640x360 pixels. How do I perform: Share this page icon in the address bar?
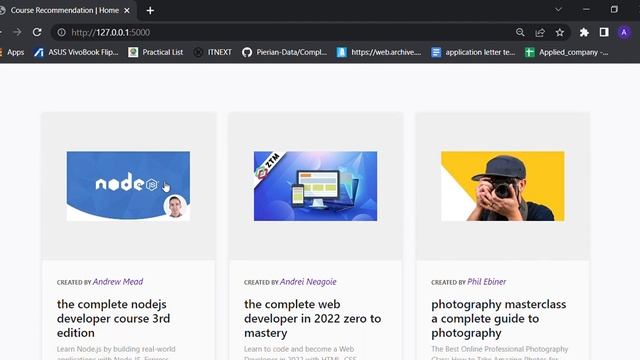540,32
